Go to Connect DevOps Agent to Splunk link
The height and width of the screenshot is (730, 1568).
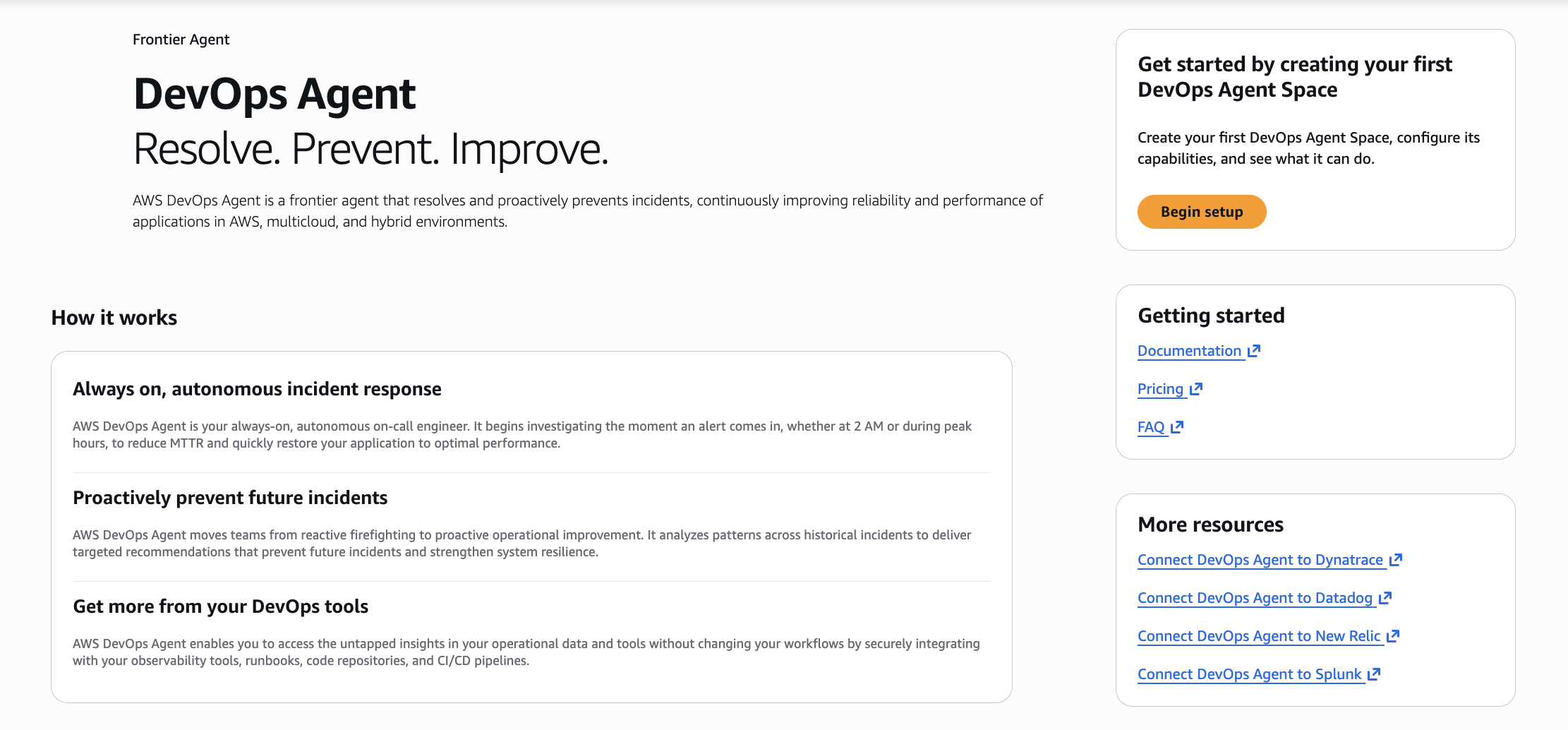point(1249,674)
